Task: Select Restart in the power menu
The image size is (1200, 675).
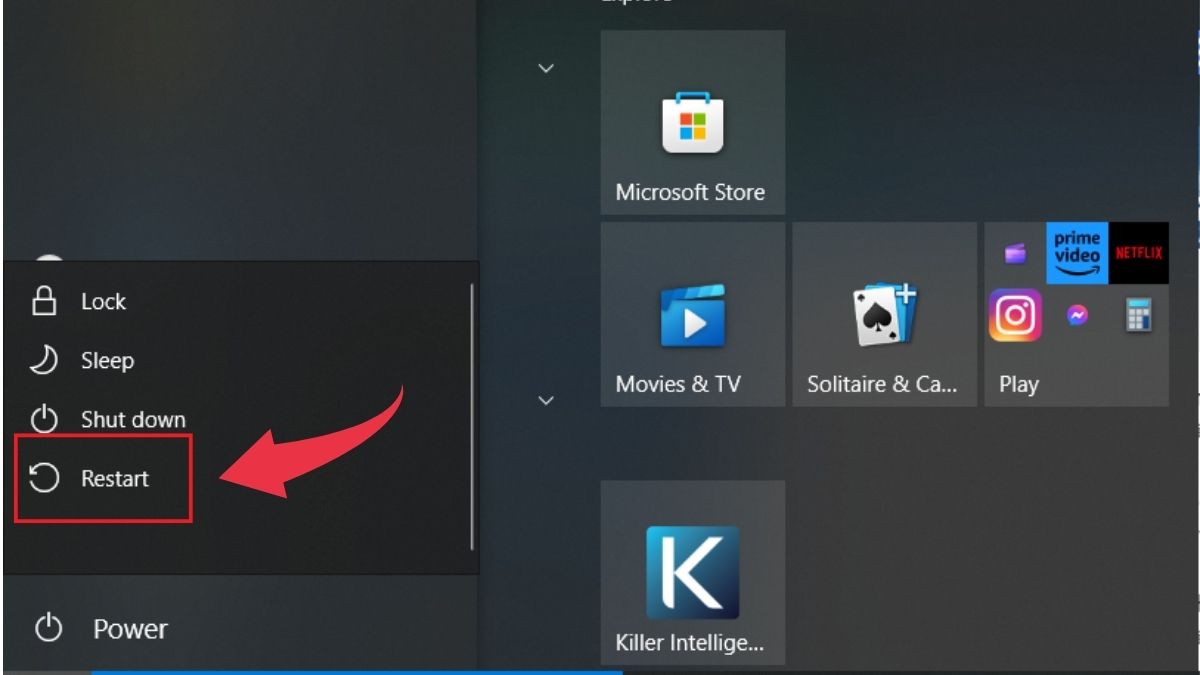Action: click(241, 478)
